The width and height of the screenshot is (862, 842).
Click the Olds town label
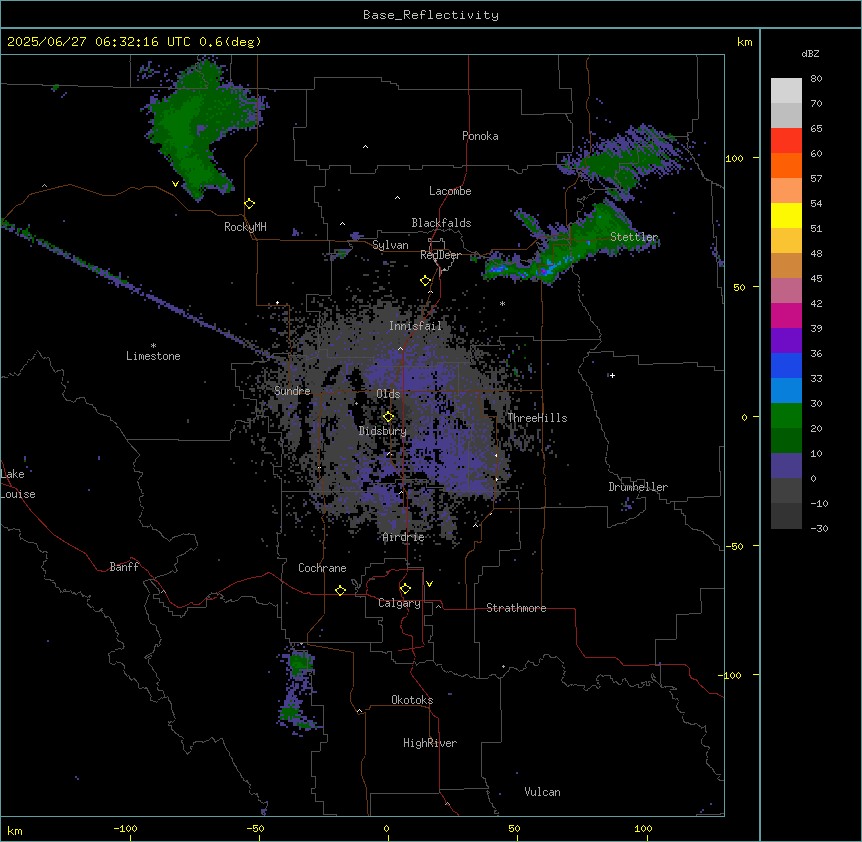pos(388,394)
